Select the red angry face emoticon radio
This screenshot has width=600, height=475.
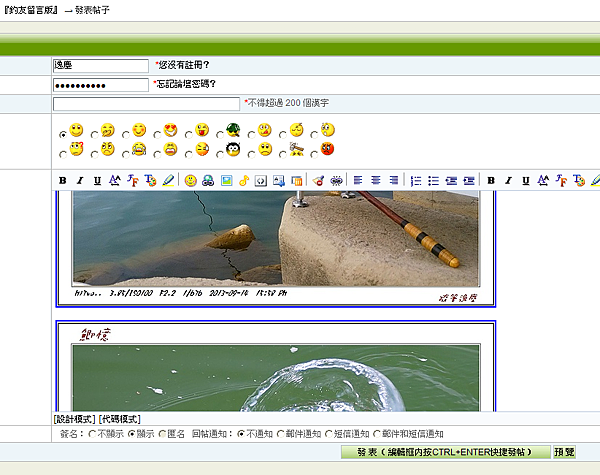click(x=314, y=154)
